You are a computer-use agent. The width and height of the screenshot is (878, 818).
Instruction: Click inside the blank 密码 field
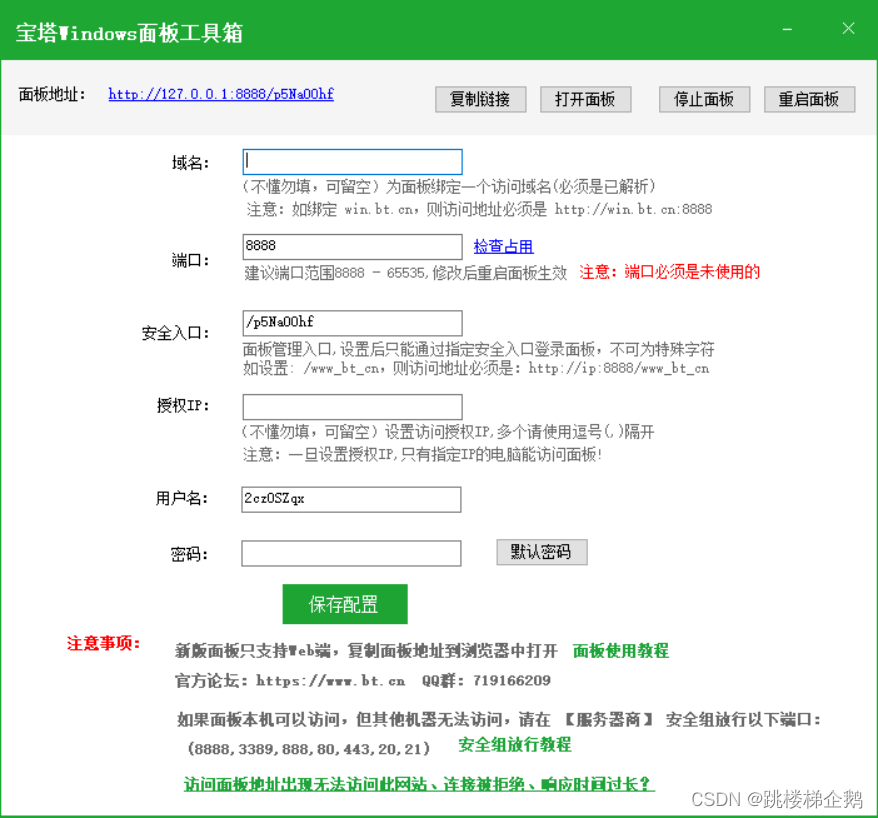click(352, 552)
